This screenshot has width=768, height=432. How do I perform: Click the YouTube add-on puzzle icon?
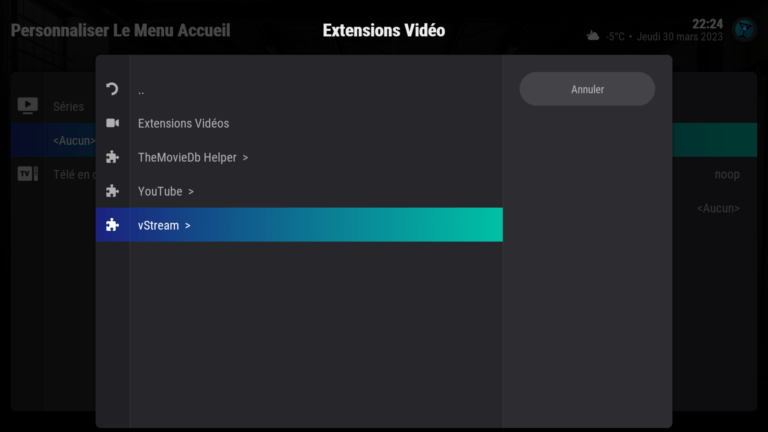(112, 191)
